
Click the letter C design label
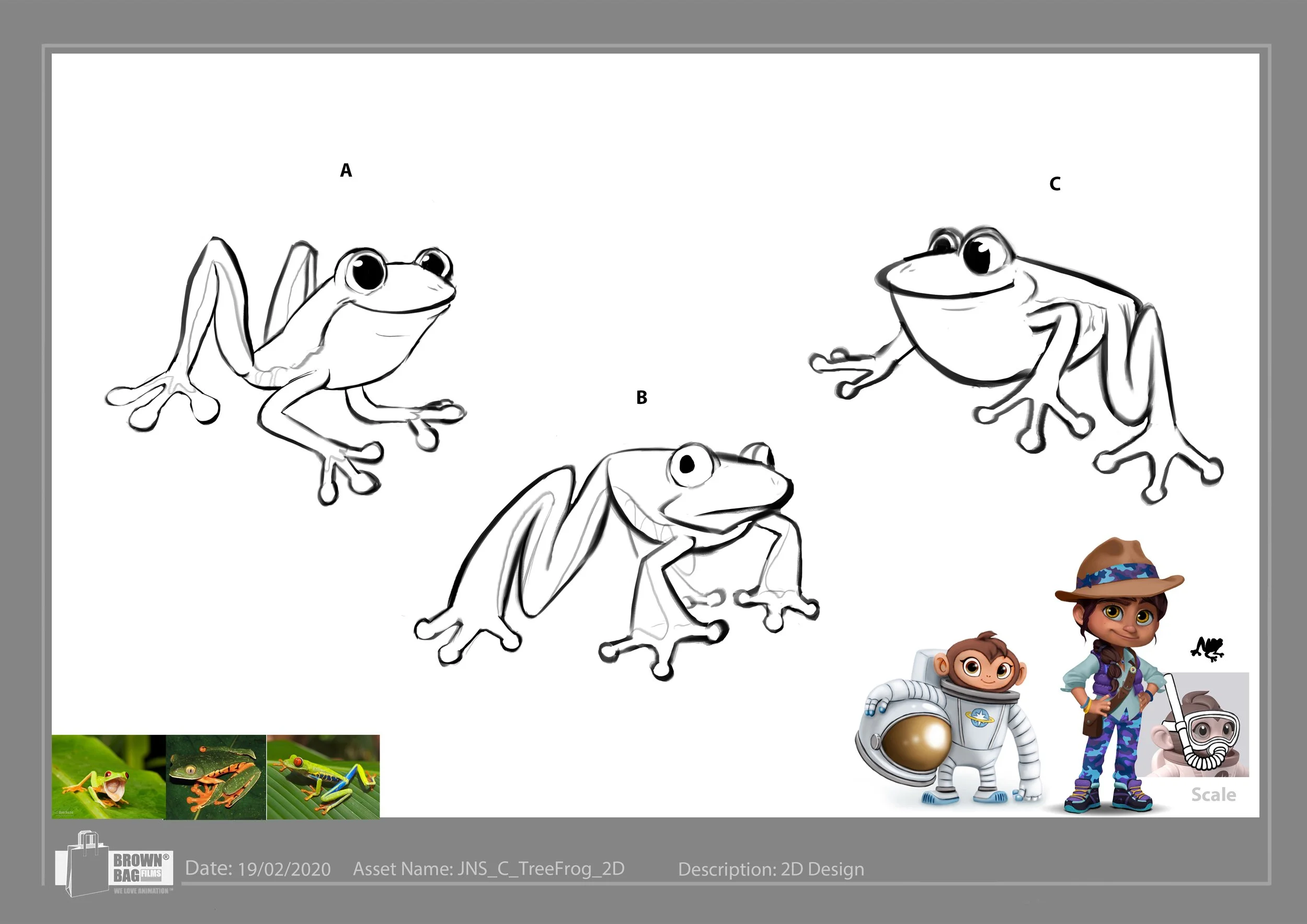pos(1054,184)
